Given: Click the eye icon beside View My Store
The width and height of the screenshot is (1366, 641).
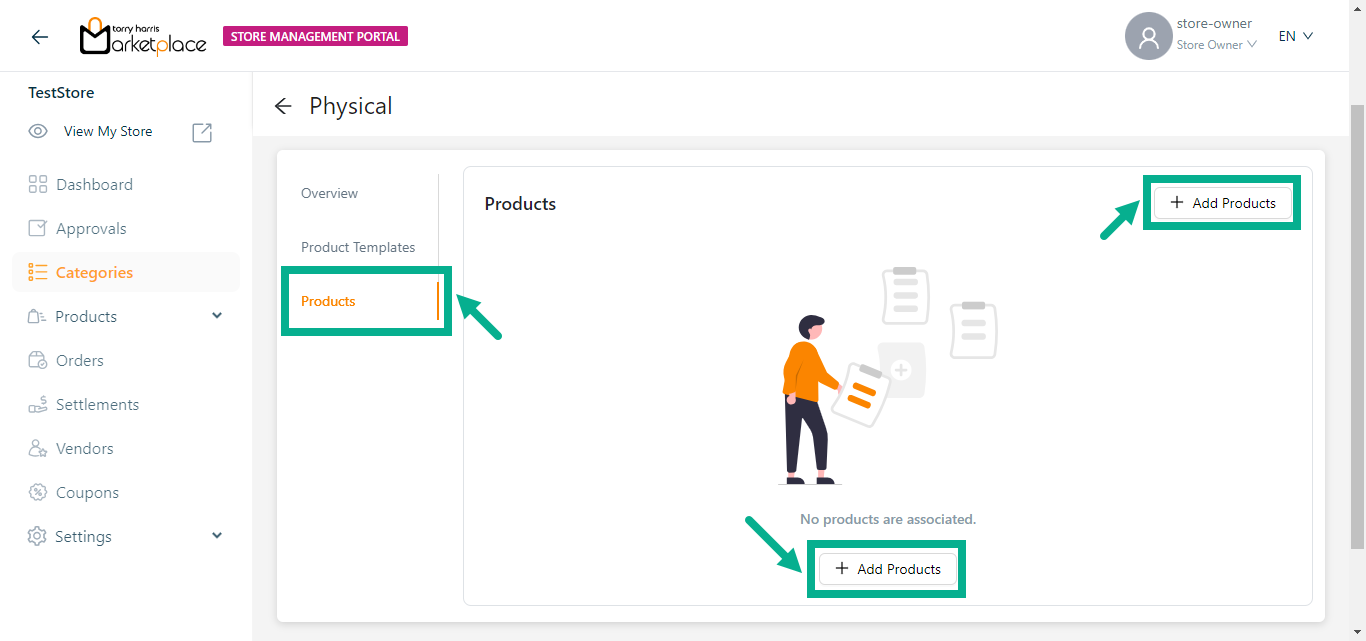Looking at the screenshot, I should (38, 131).
